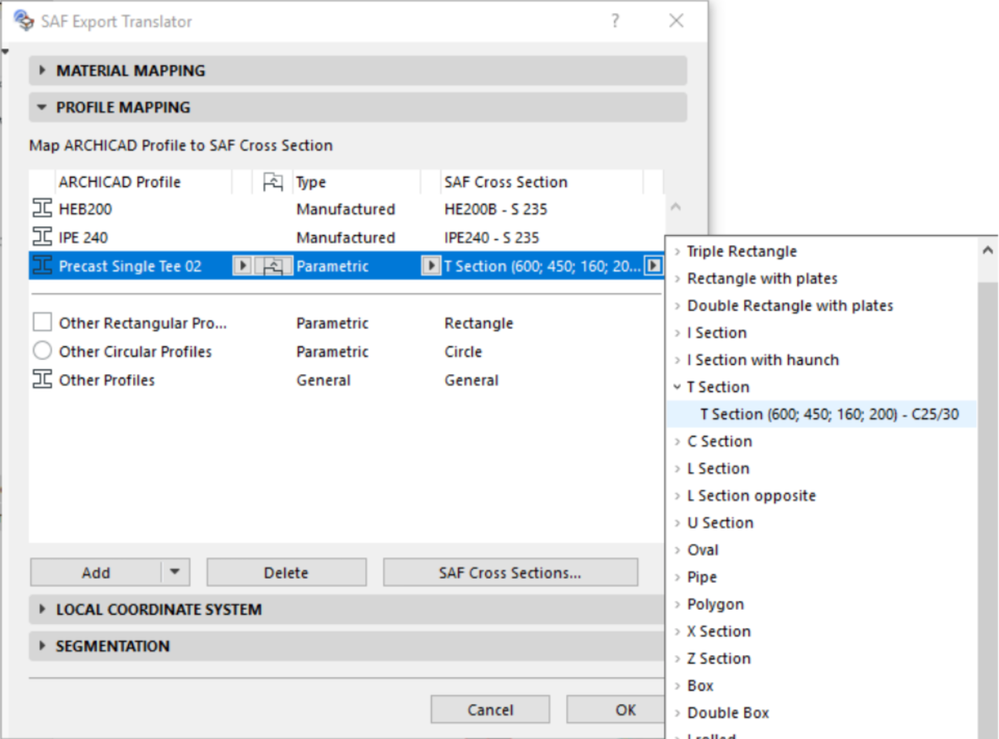999x739 pixels.
Task: Click the profile type column header icon
Action: pos(273,182)
